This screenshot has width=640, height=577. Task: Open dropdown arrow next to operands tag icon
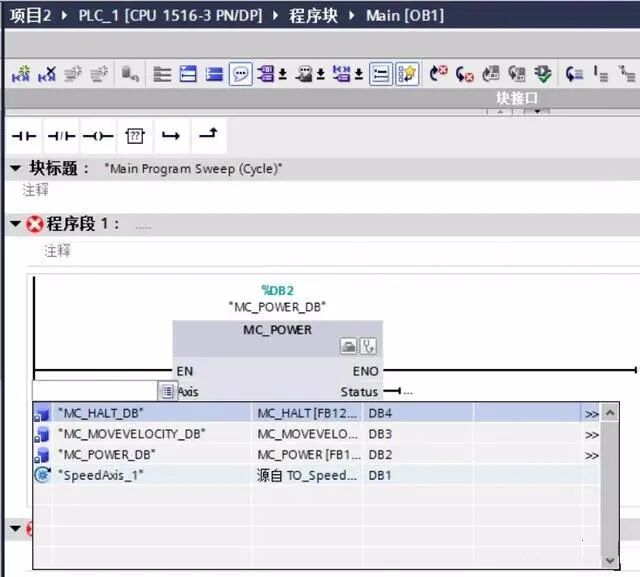point(282,74)
